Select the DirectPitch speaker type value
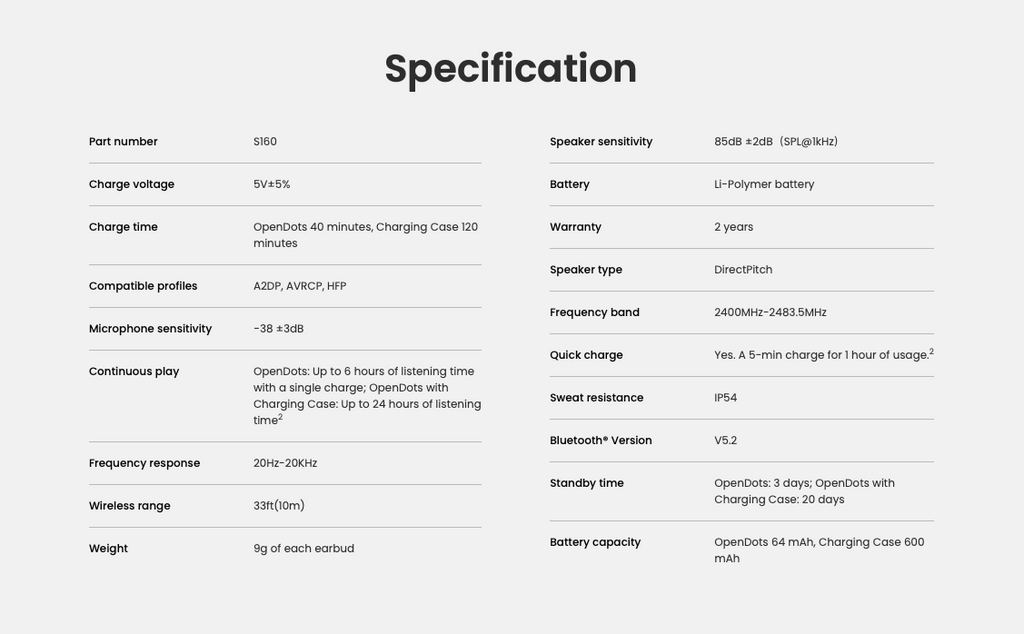 point(743,270)
